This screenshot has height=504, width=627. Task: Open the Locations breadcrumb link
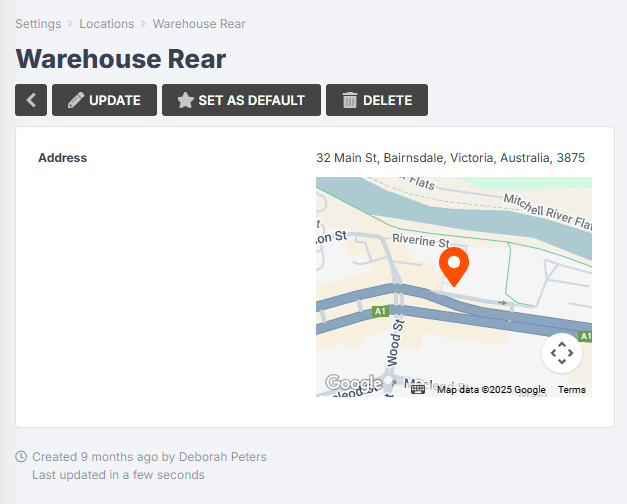click(107, 24)
